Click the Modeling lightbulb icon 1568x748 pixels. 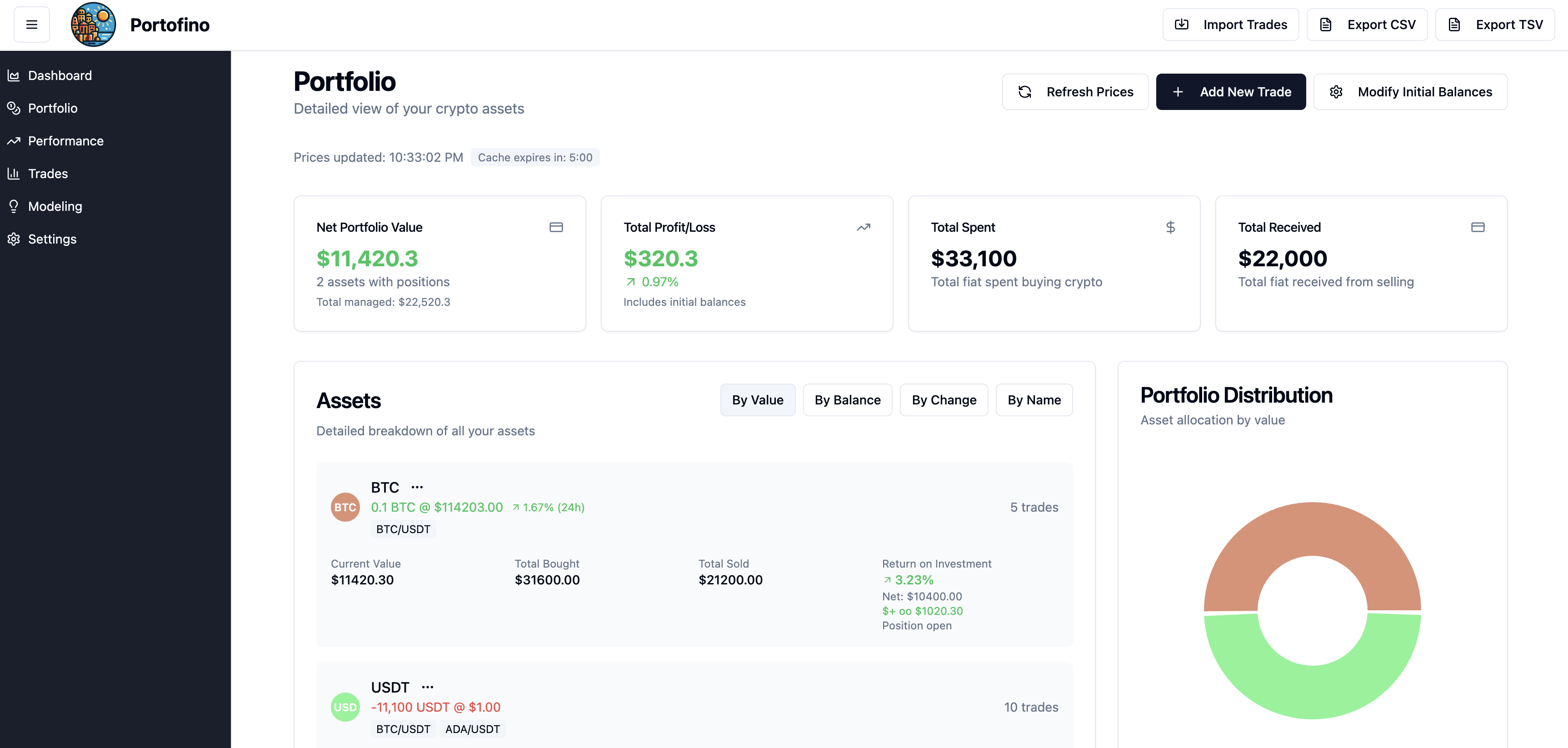coord(13,206)
